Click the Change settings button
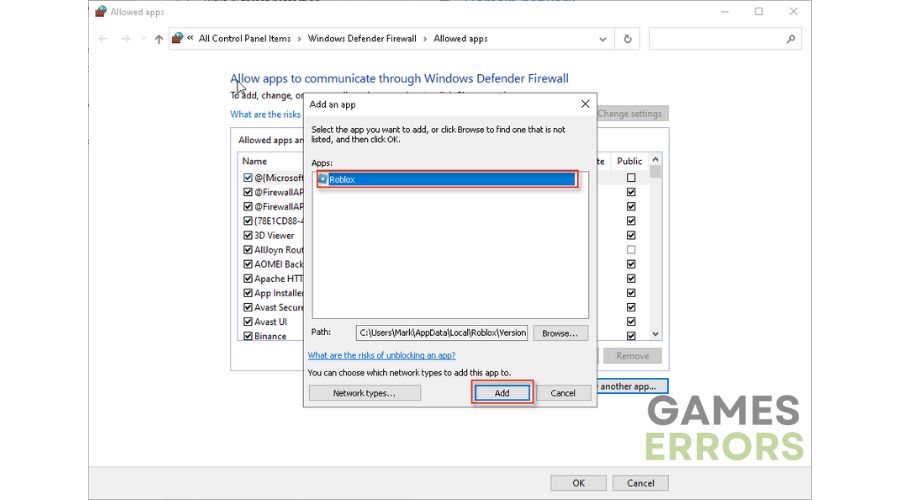Screen dimensions: 900x500 tap(630, 114)
